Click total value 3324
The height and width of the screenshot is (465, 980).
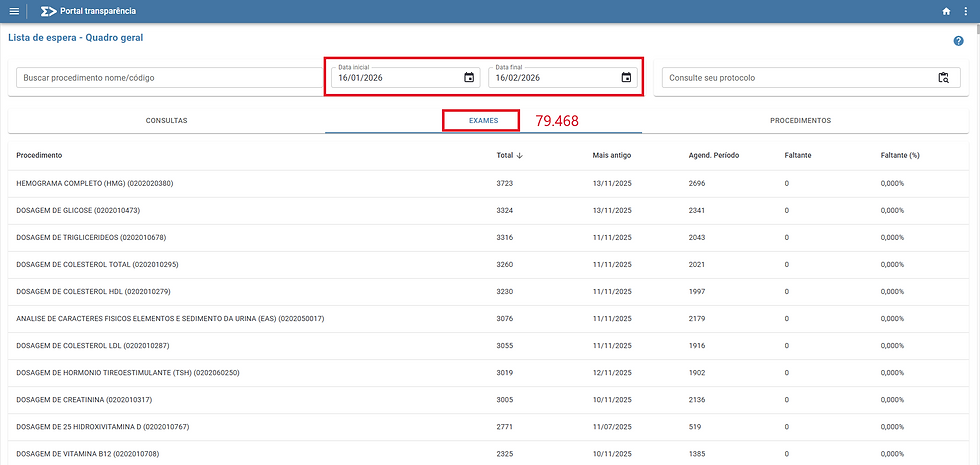pyautogui.click(x=504, y=211)
